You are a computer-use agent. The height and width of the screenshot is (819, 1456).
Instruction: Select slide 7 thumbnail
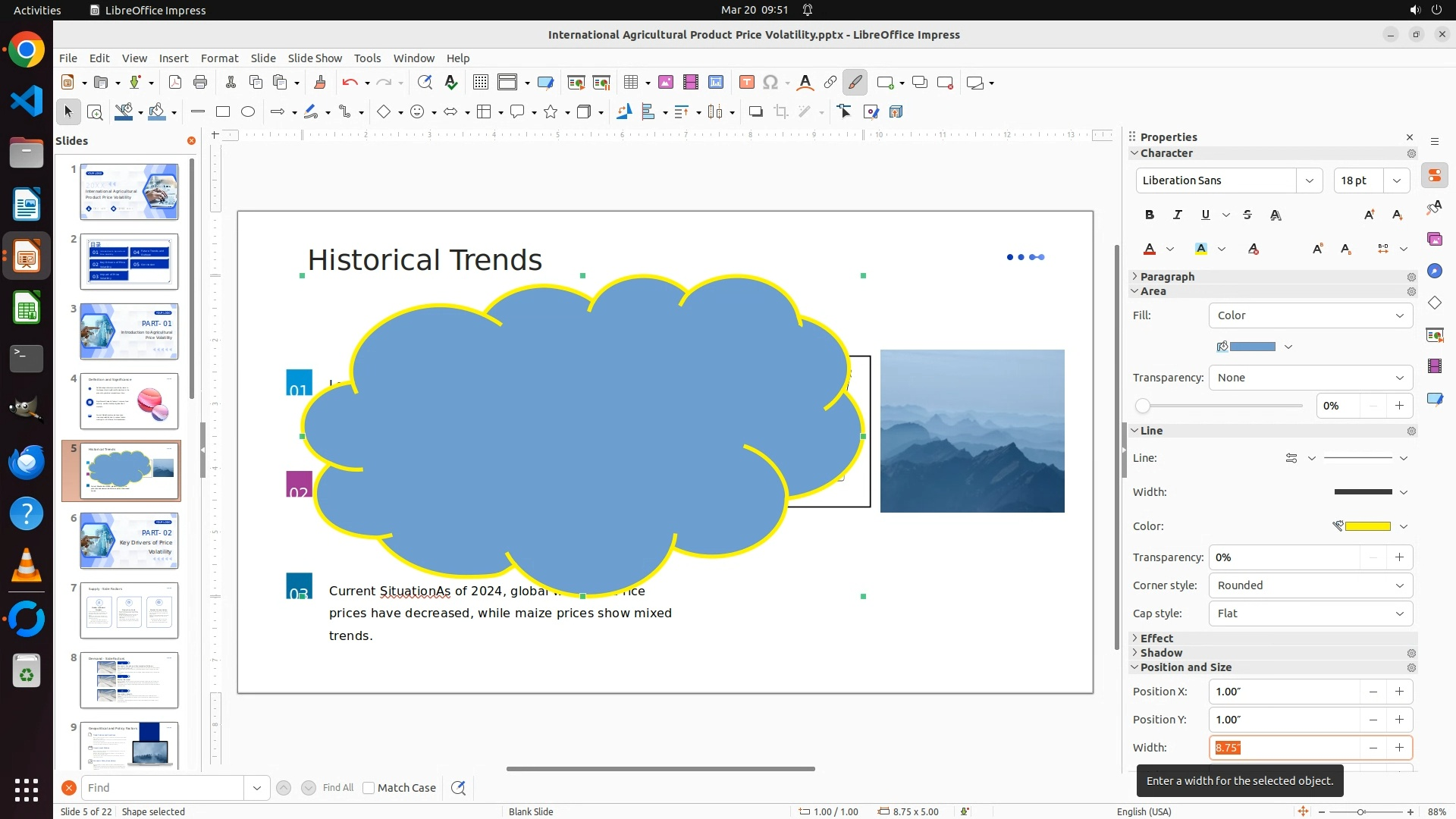129,610
